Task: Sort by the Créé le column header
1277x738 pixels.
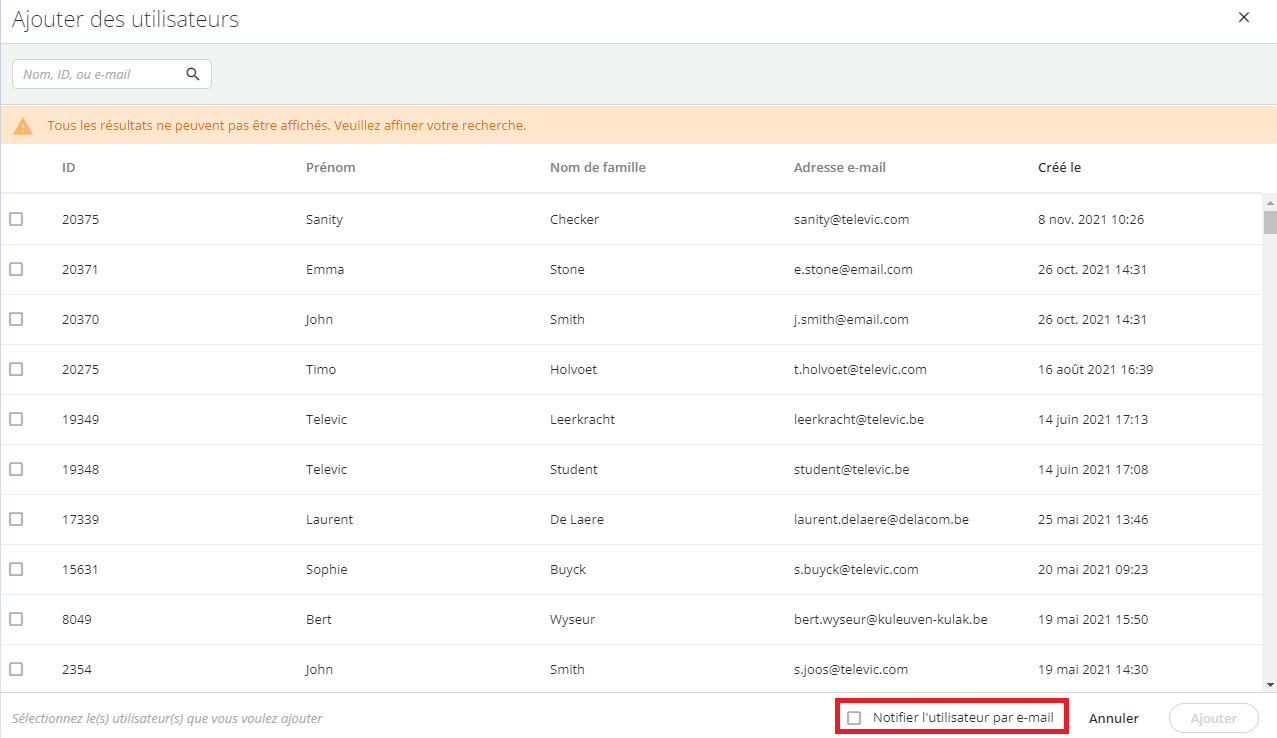Action: pyautogui.click(x=1060, y=167)
